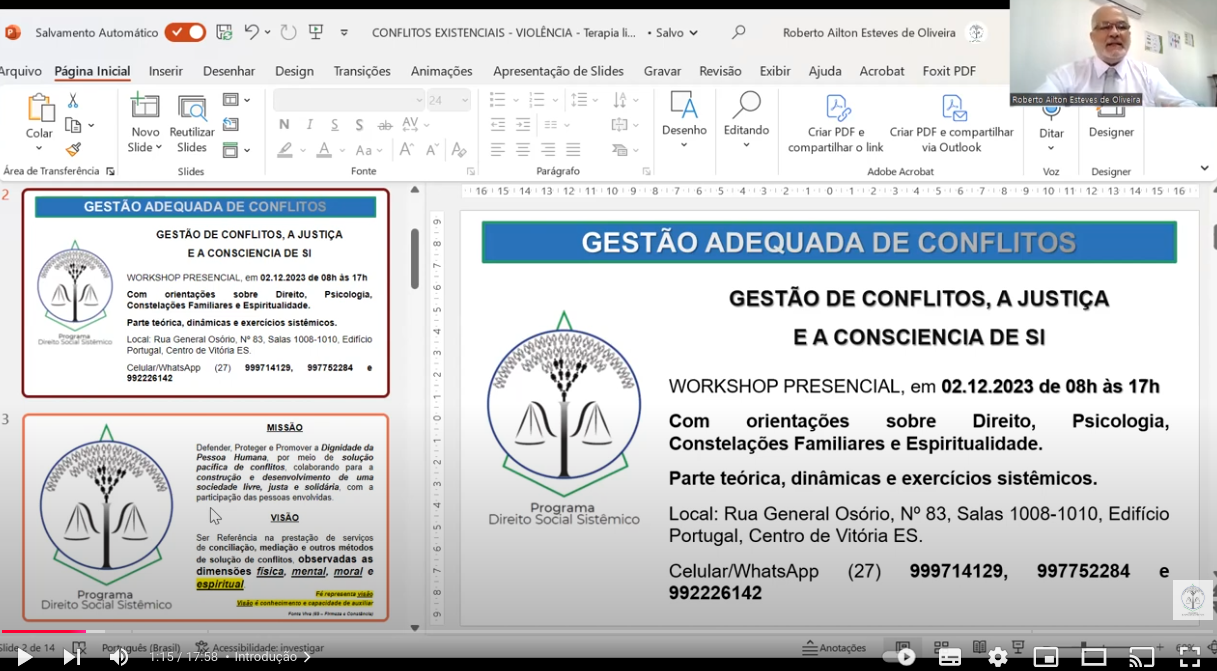Screen dimensions: 1217x671
Task: Open the font name combo box
Action: pos(350,100)
